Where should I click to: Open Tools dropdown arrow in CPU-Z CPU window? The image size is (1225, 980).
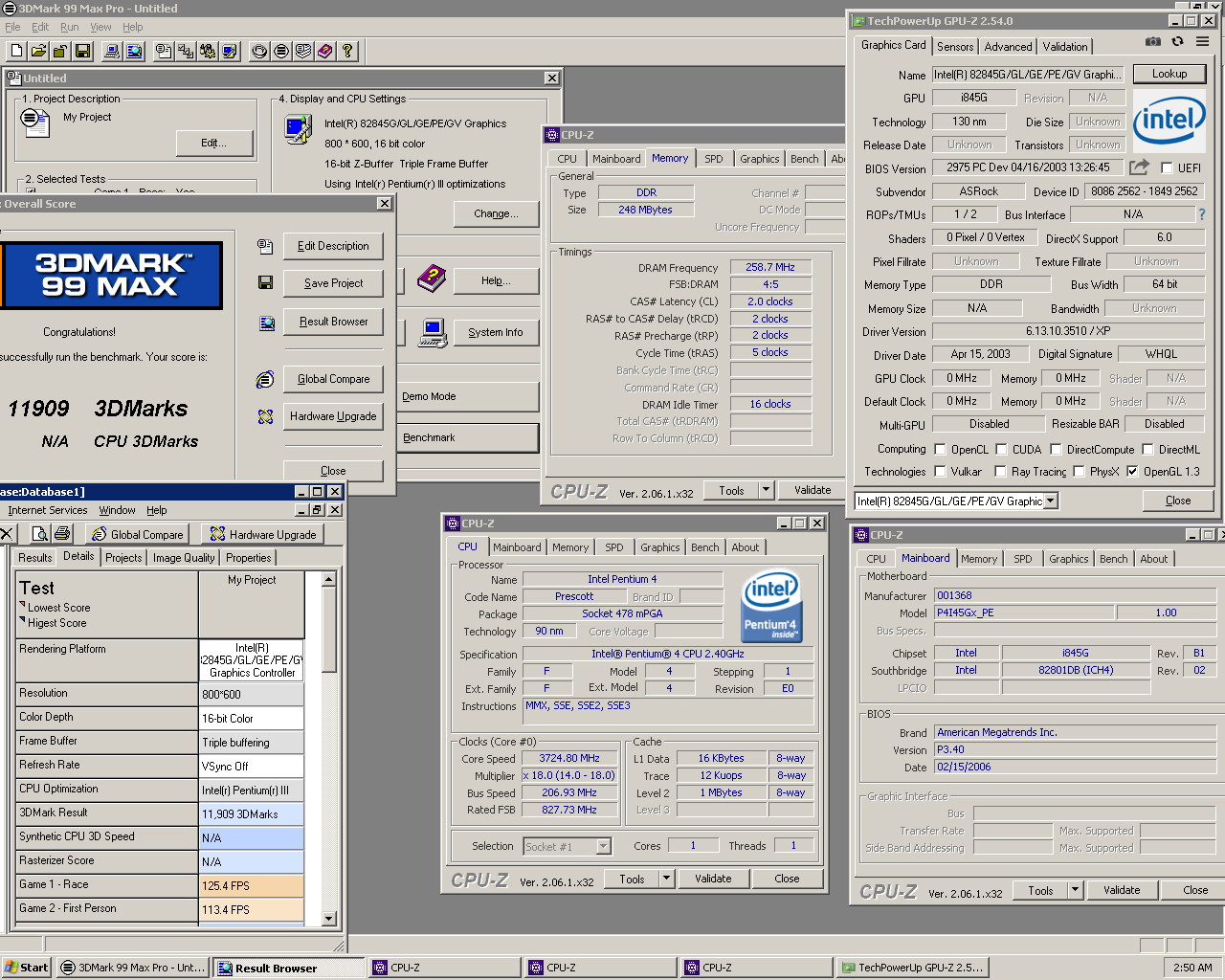(x=666, y=879)
